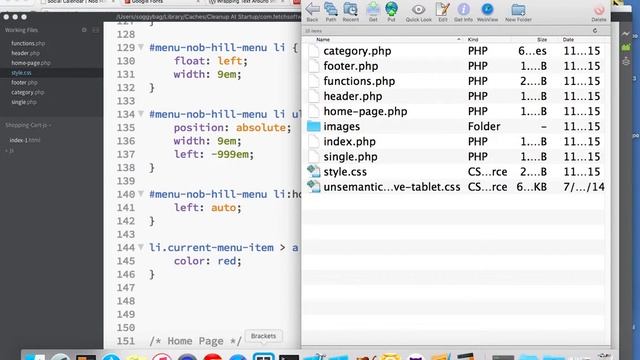This screenshot has height=360, width=640.
Task: Click the Working Files gear icon
Action: (84, 30)
